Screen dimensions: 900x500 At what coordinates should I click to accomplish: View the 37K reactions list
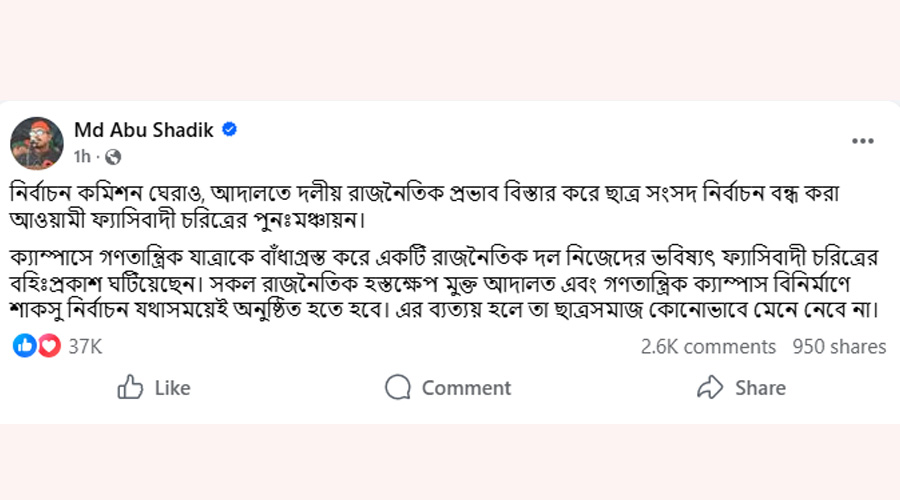pyautogui.click(x=85, y=346)
